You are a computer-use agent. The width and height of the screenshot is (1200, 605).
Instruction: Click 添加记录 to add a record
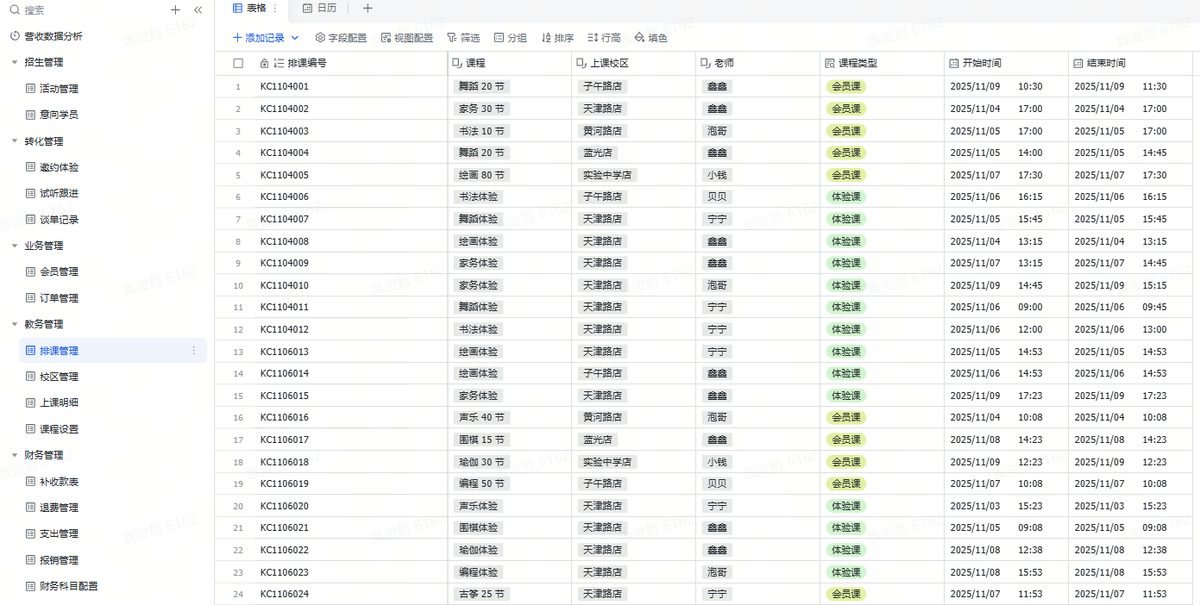[x=258, y=38]
